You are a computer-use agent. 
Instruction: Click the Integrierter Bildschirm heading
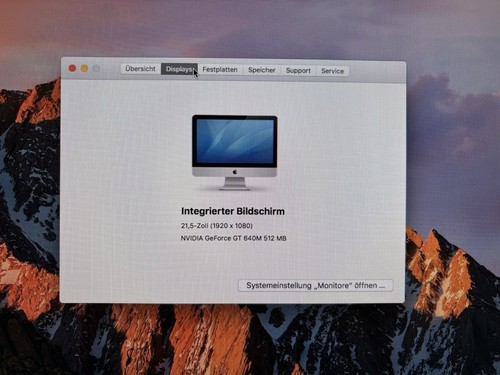coord(233,211)
